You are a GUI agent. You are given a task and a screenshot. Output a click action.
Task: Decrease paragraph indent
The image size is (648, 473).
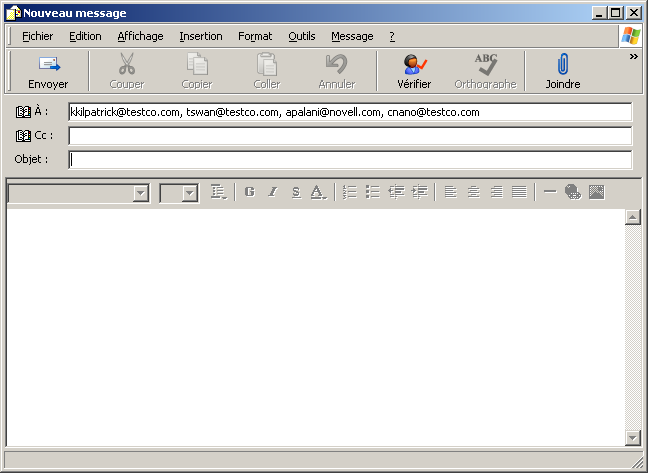(396, 192)
